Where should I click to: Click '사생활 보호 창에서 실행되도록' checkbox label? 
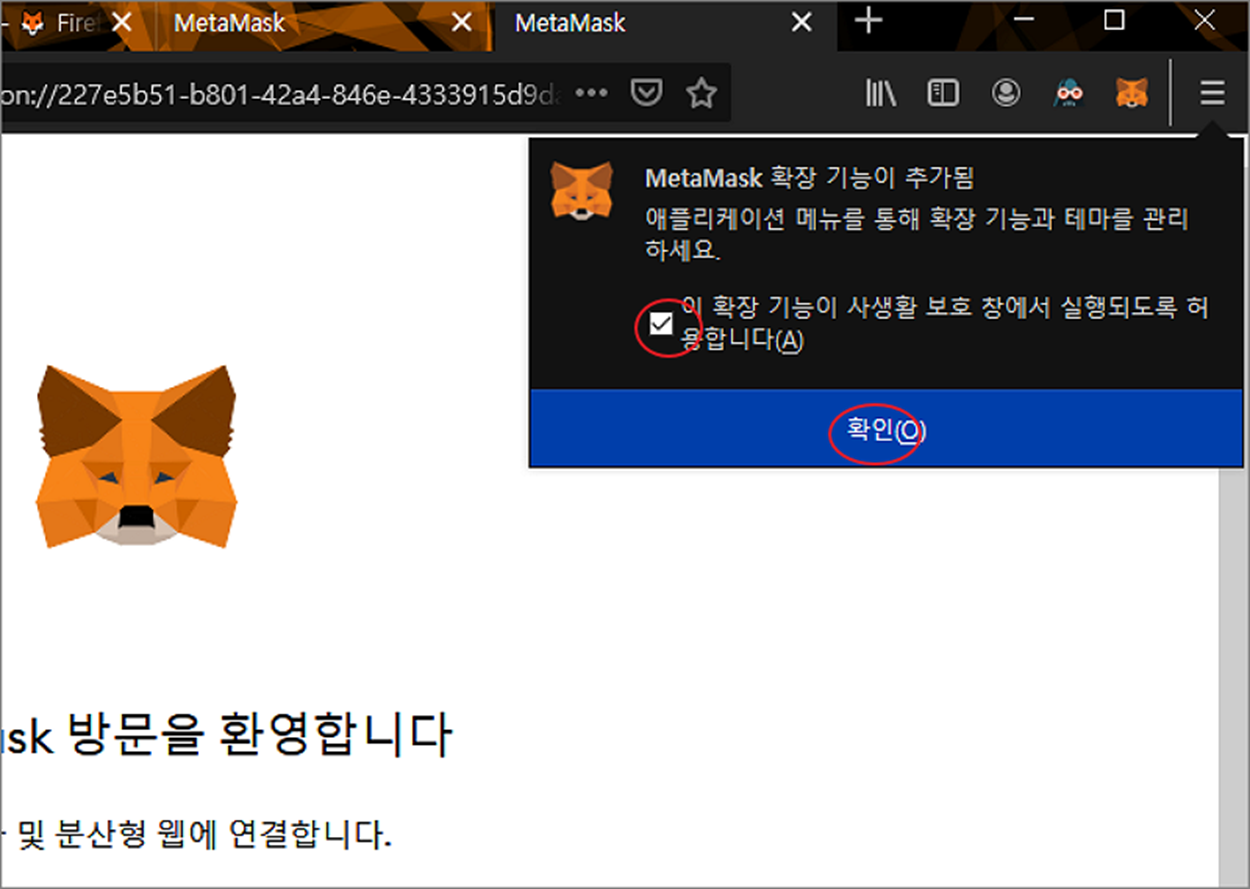pos(945,324)
